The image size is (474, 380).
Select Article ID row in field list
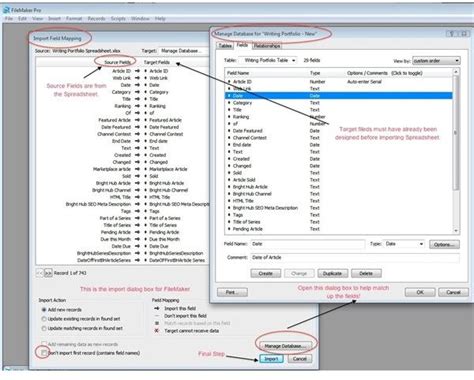click(339, 82)
